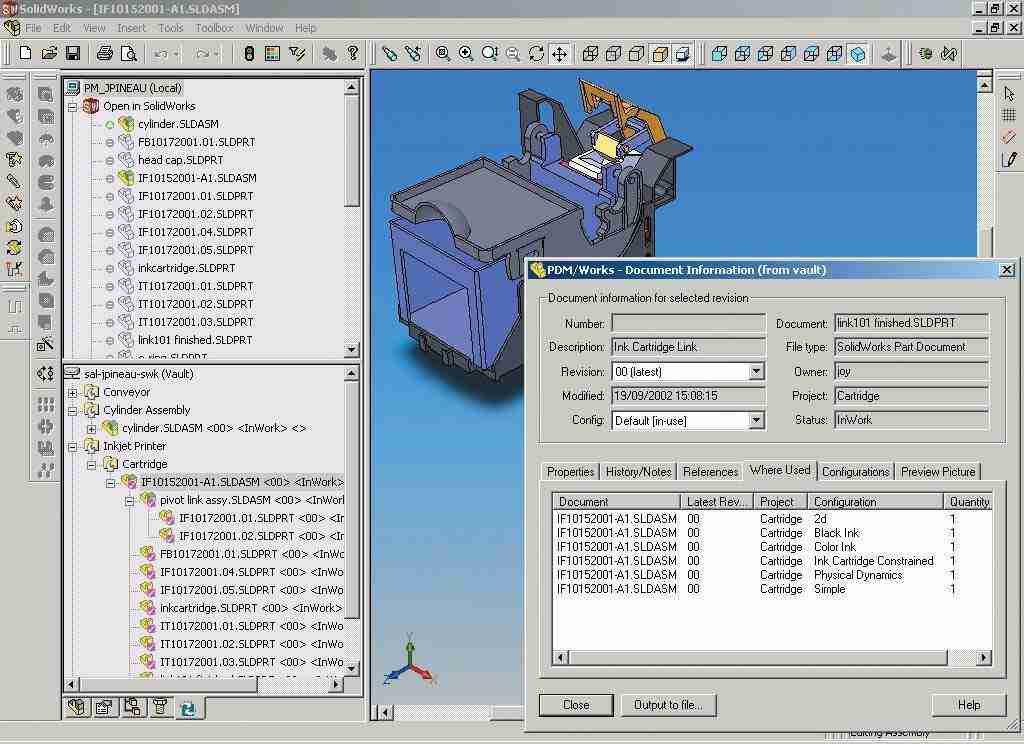Viewport: 1024px width, 744px height.
Task: Click the Help button in the dialog
Action: 969,705
